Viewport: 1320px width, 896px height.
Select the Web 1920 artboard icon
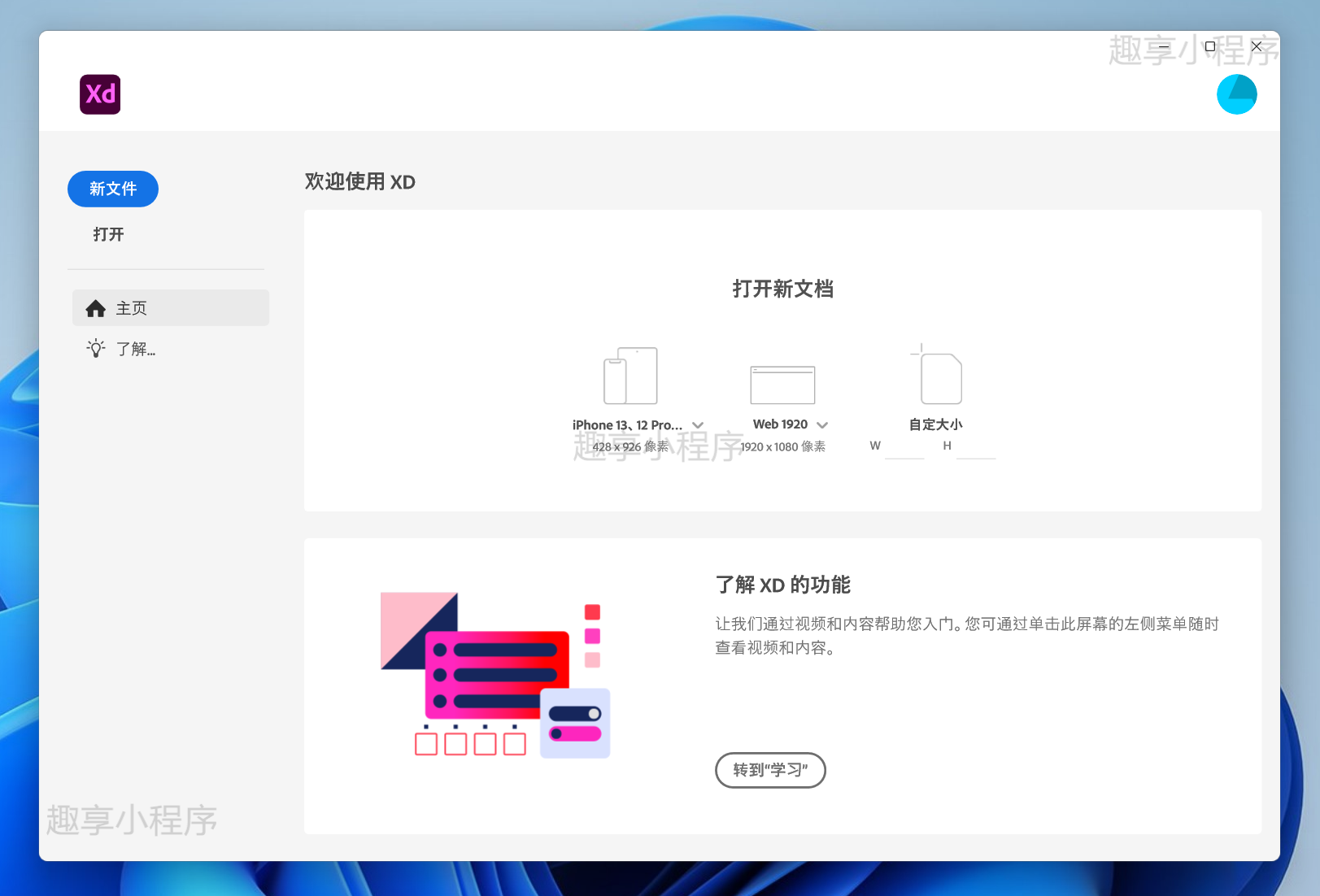(782, 385)
